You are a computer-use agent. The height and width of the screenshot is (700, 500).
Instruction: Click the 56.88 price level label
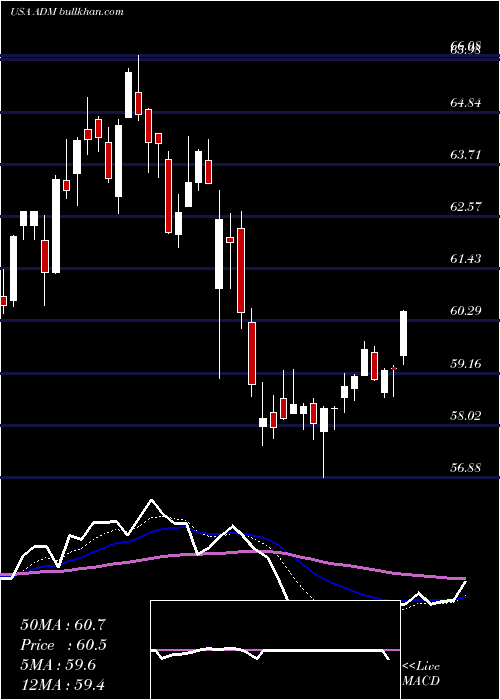[466, 467]
